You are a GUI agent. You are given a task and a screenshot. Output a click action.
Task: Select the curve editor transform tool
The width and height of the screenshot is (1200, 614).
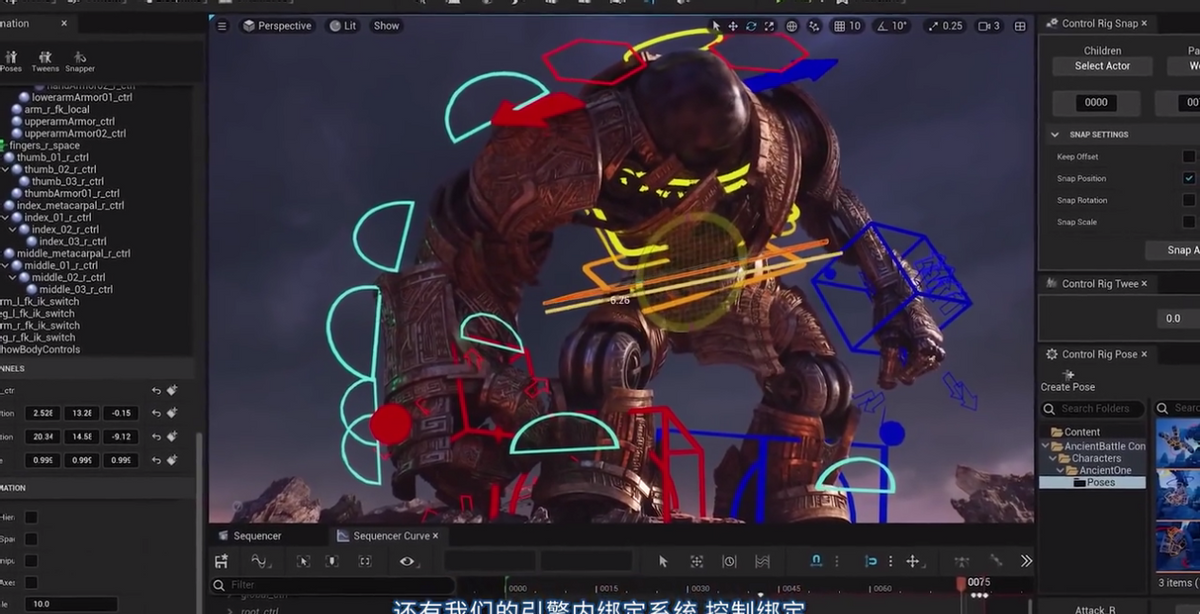pyautogui.click(x=697, y=562)
